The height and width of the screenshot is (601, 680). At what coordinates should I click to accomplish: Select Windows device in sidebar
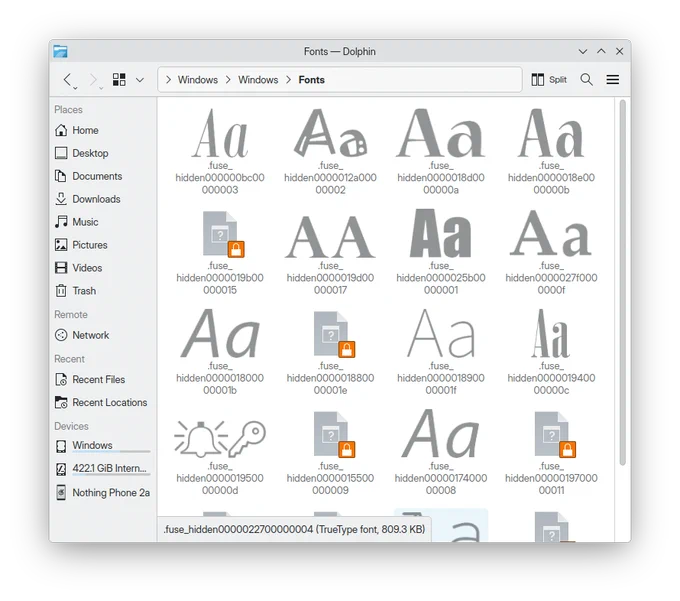pos(102,446)
